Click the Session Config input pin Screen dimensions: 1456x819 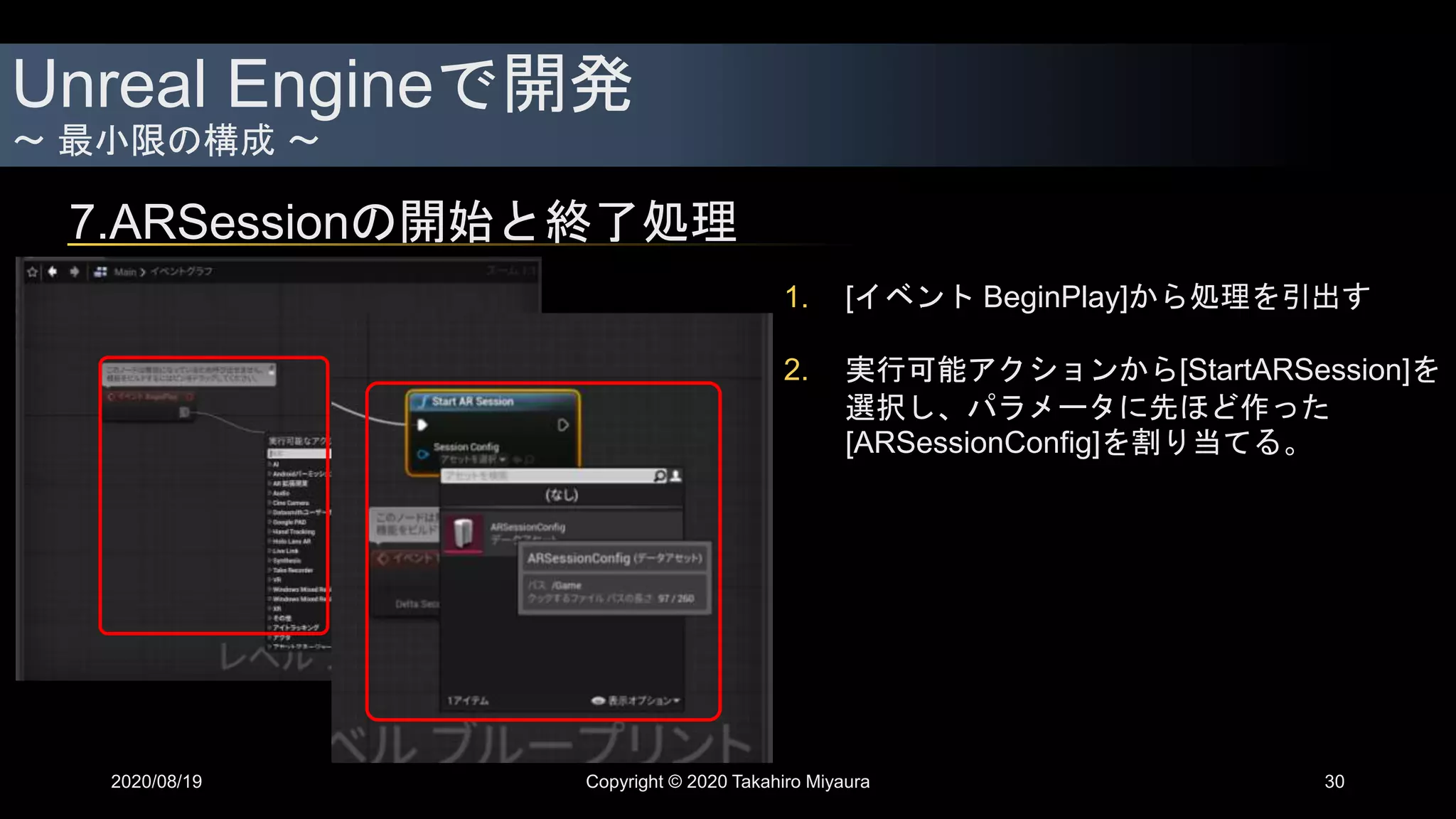(x=423, y=454)
